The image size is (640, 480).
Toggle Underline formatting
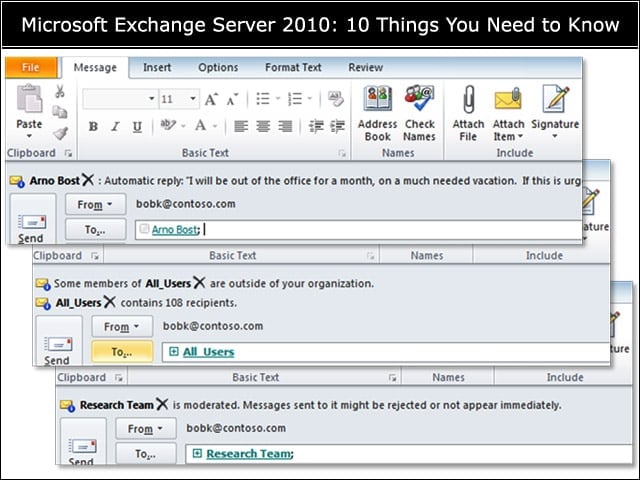[137, 127]
